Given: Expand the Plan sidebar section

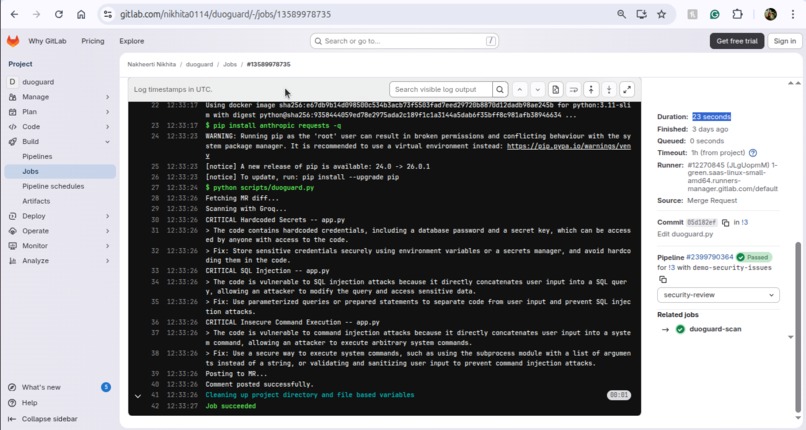Looking at the screenshot, I should [x=60, y=111].
